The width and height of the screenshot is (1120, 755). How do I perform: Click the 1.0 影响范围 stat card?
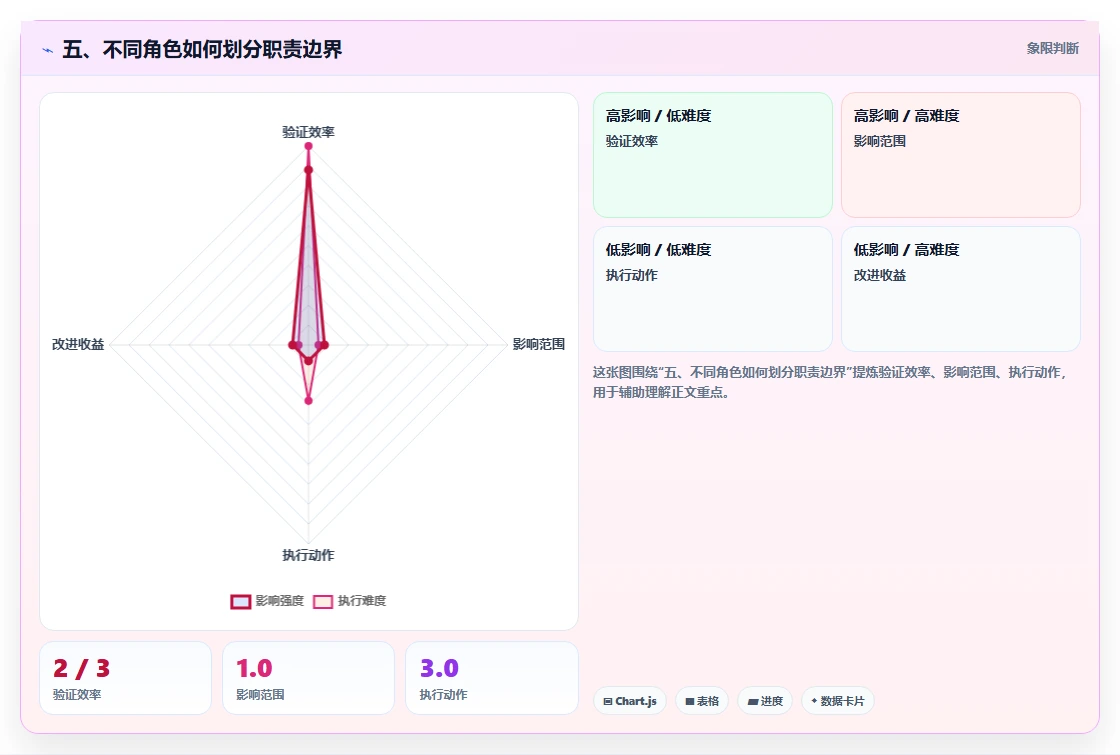coord(309,678)
